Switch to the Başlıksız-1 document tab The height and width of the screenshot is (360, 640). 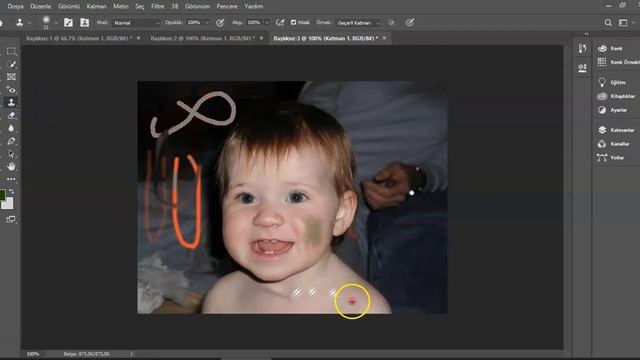79,38
